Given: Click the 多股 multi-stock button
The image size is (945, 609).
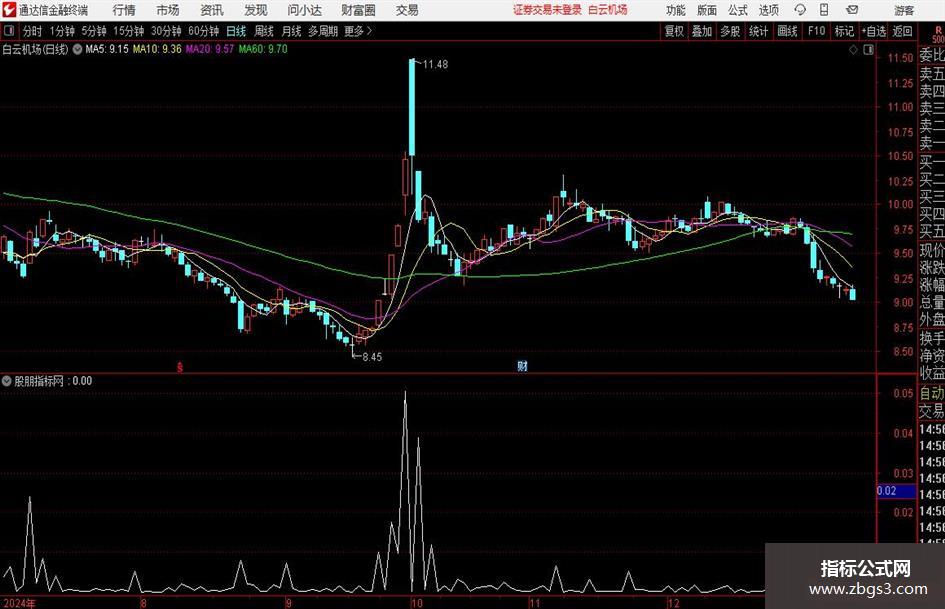Looking at the screenshot, I should click(730, 31).
